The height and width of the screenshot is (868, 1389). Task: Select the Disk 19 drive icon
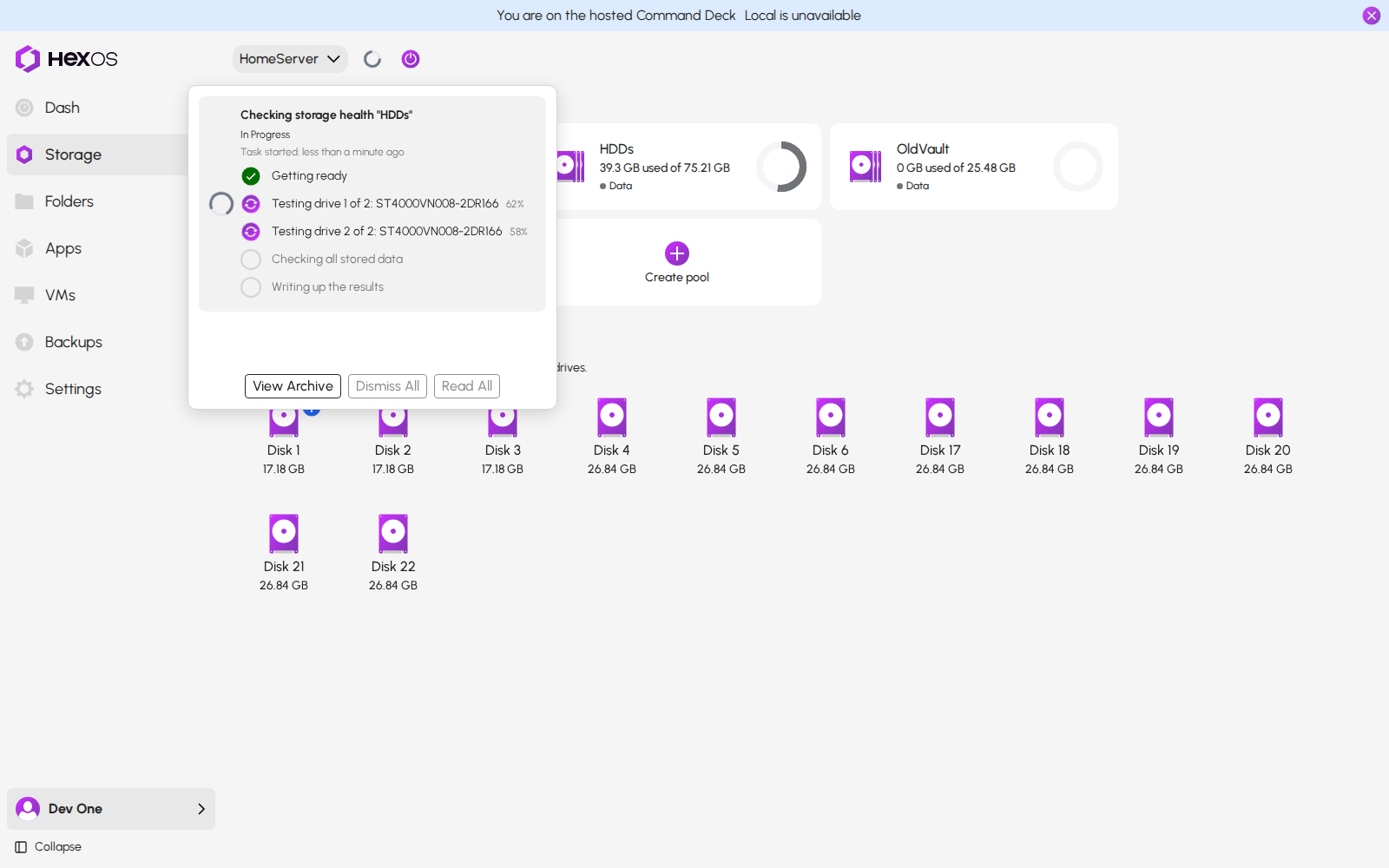pos(1159,418)
